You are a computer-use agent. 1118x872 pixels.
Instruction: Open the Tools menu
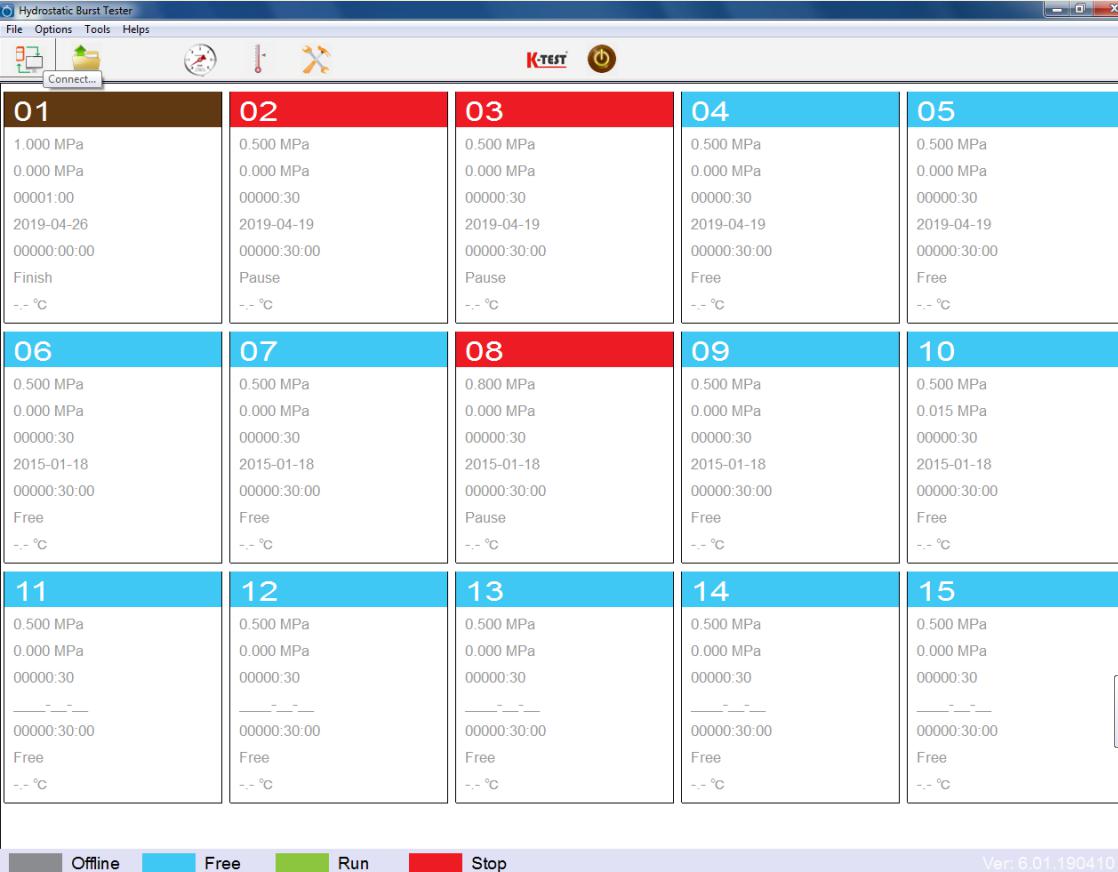97,30
